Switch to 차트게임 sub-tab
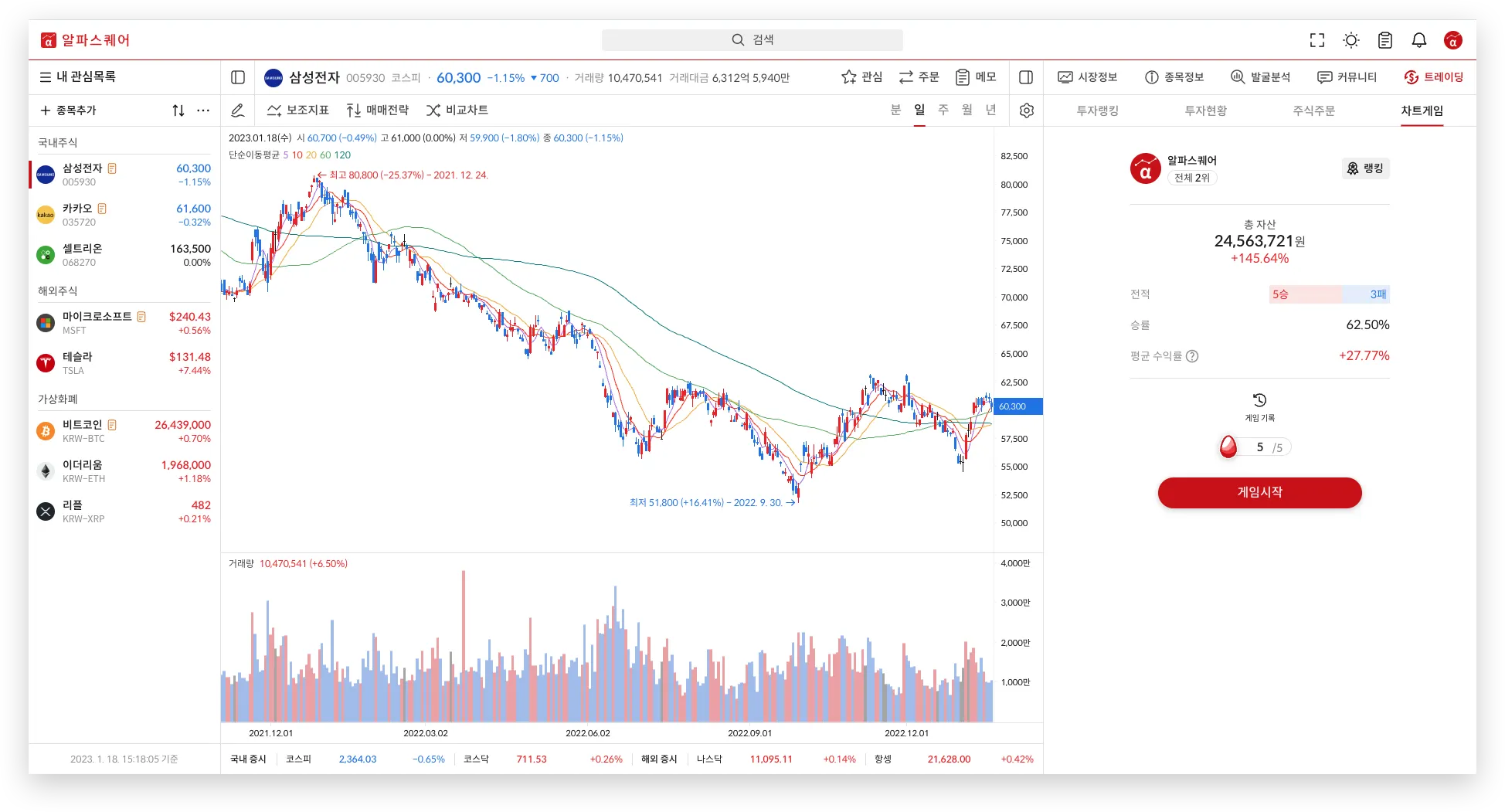Viewport: 1505px width, 812px height. (1422, 110)
